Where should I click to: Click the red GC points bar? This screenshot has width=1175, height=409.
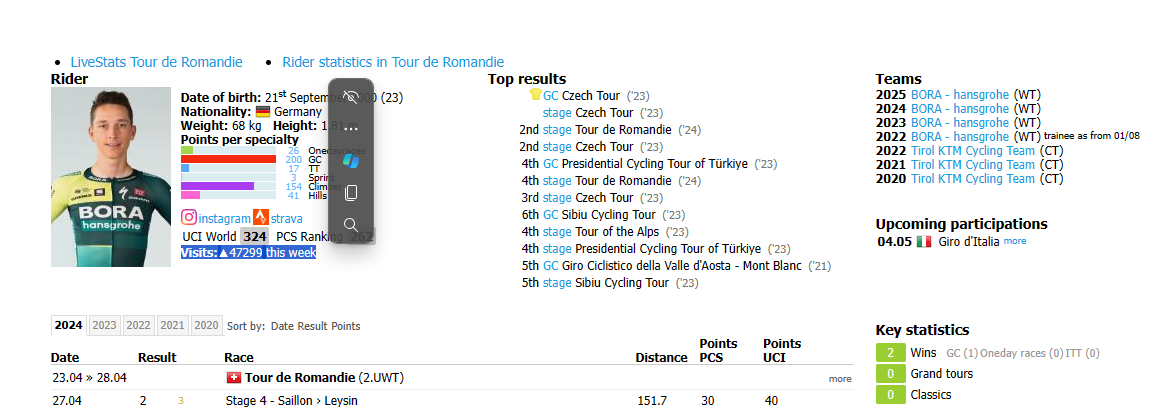[228, 159]
